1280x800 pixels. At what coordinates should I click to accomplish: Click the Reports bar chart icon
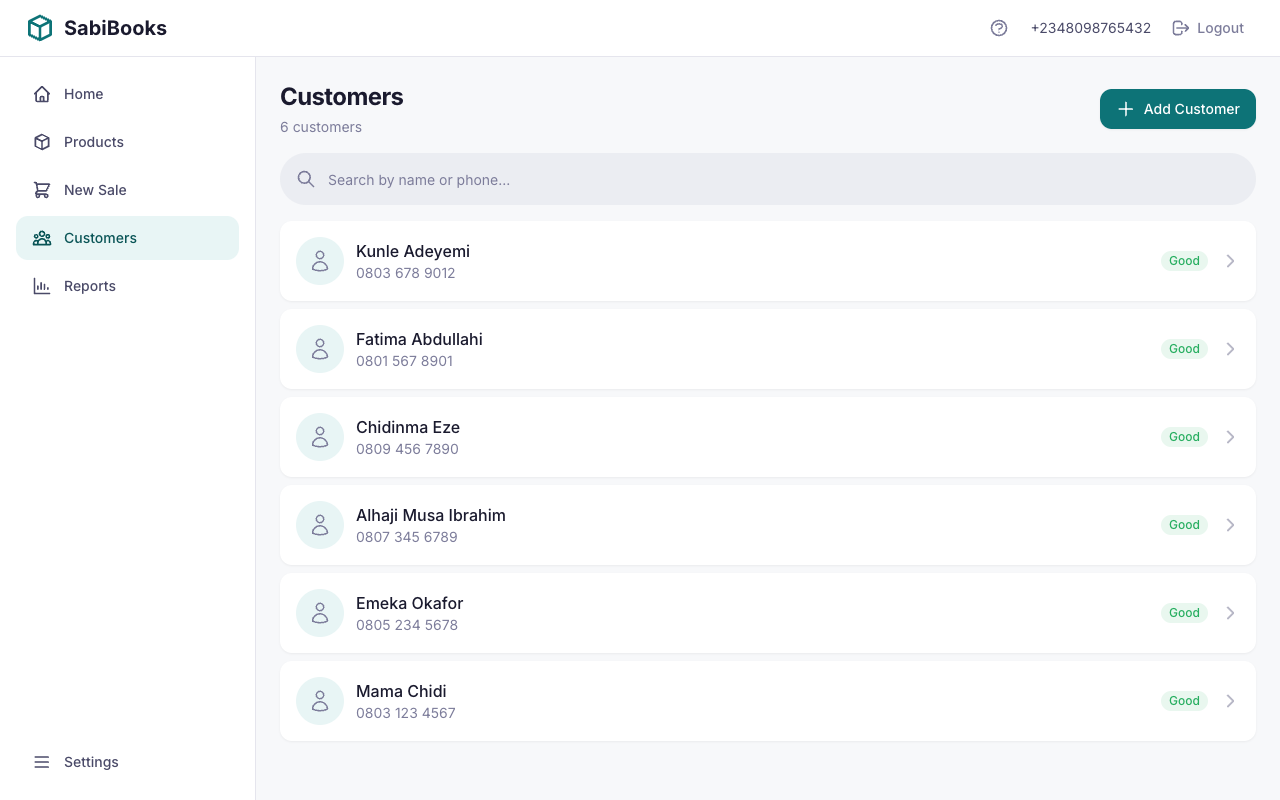pos(41,286)
